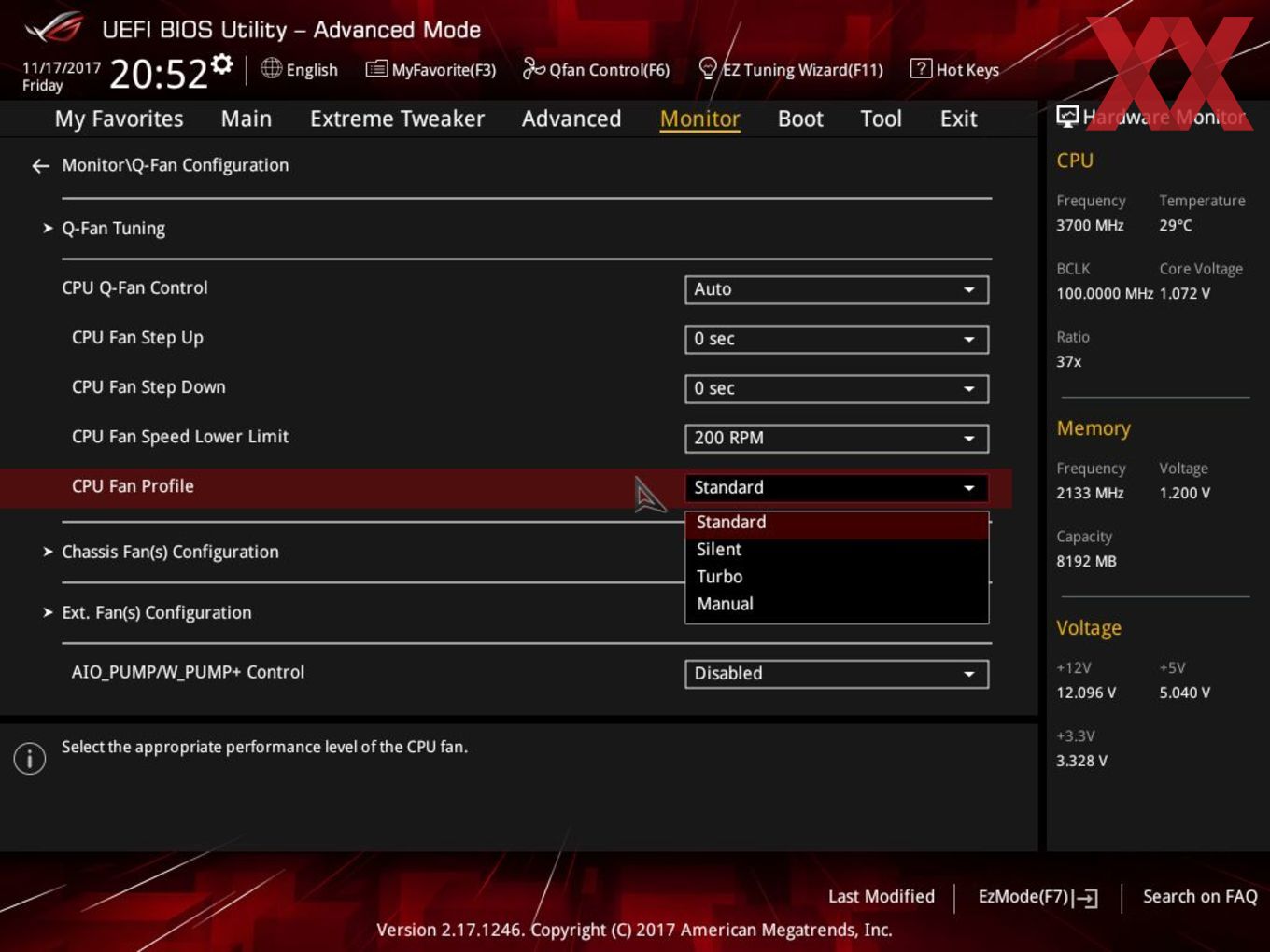Click the +3.3V reading 3.328 V
This screenshot has height=952, width=1270.
point(1081,761)
